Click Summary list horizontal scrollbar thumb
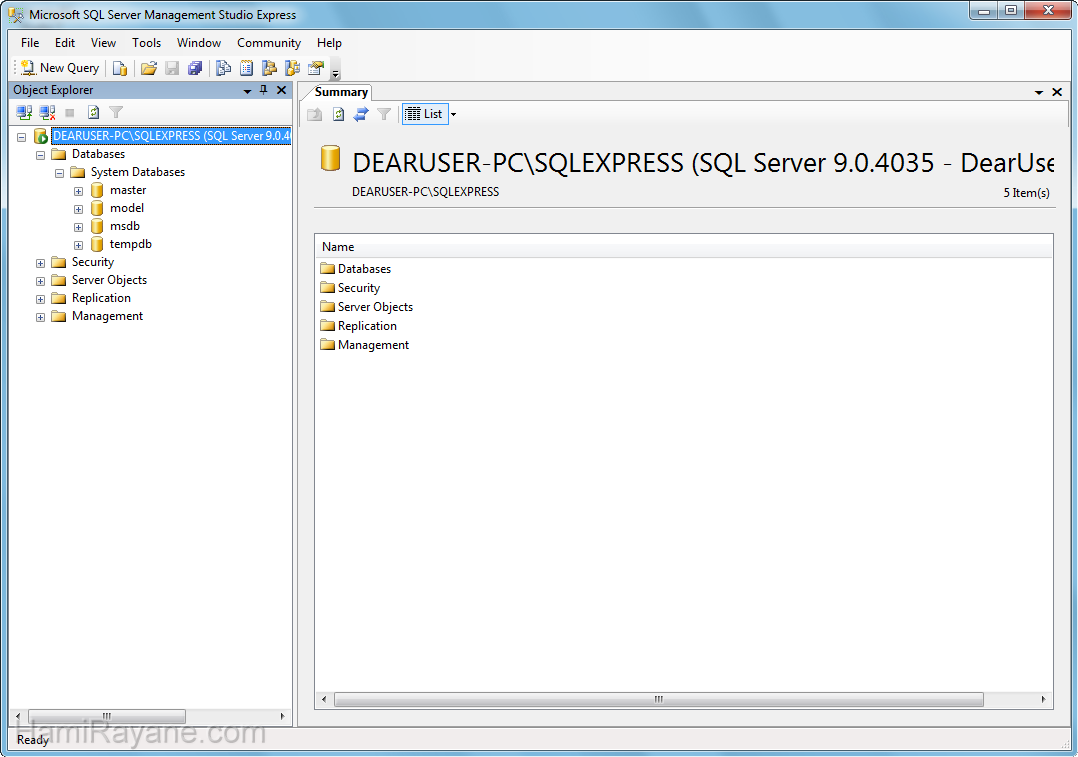 pos(659,699)
